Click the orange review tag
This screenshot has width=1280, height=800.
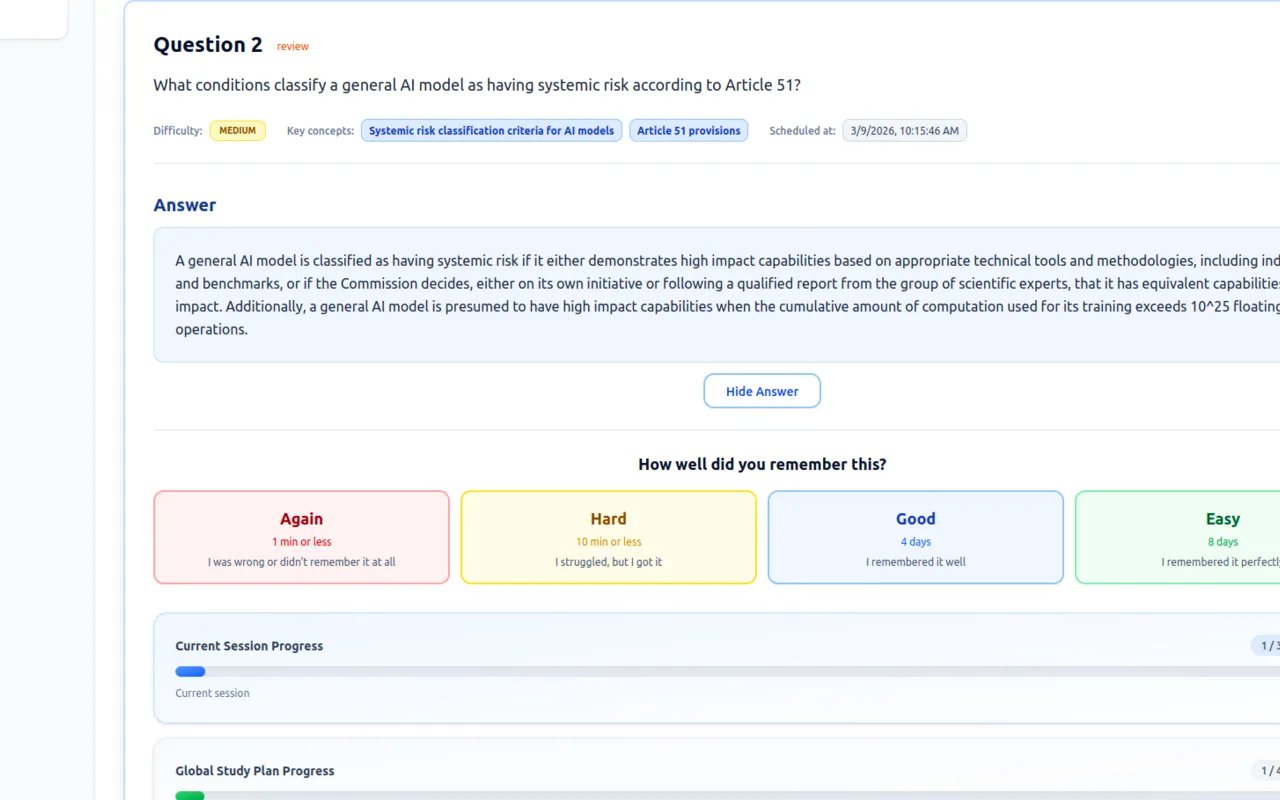(x=293, y=46)
